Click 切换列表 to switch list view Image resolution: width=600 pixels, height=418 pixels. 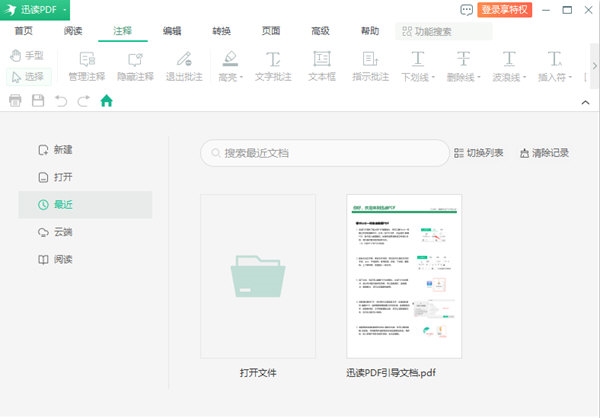tap(478, 153)
